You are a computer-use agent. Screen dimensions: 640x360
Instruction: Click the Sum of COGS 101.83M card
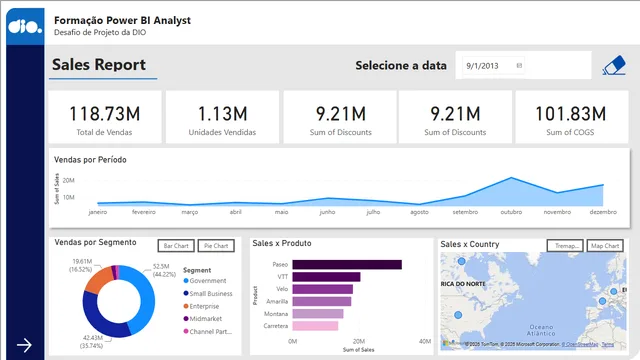572,117
